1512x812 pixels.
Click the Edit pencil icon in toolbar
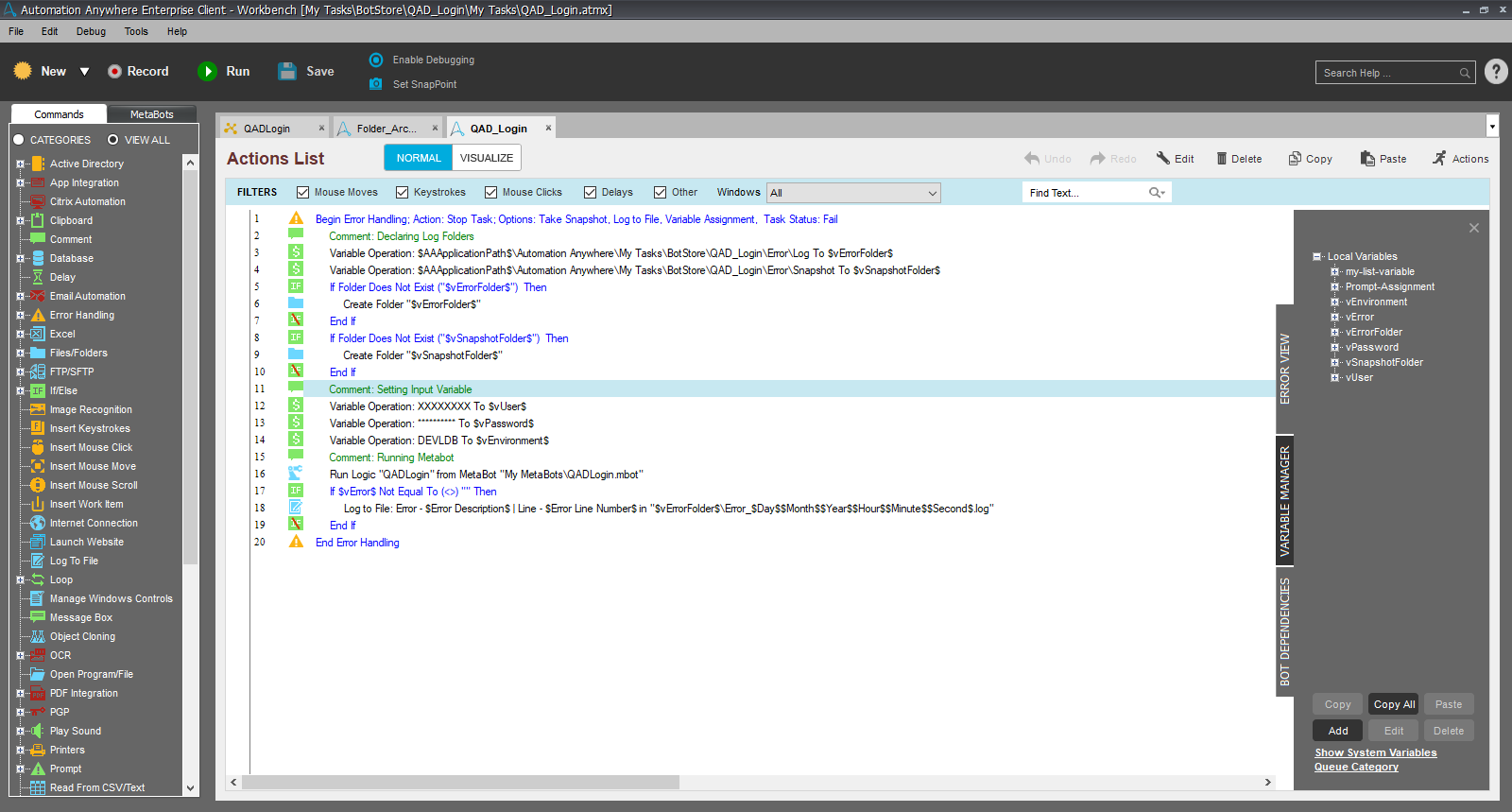pos(1163,159)
